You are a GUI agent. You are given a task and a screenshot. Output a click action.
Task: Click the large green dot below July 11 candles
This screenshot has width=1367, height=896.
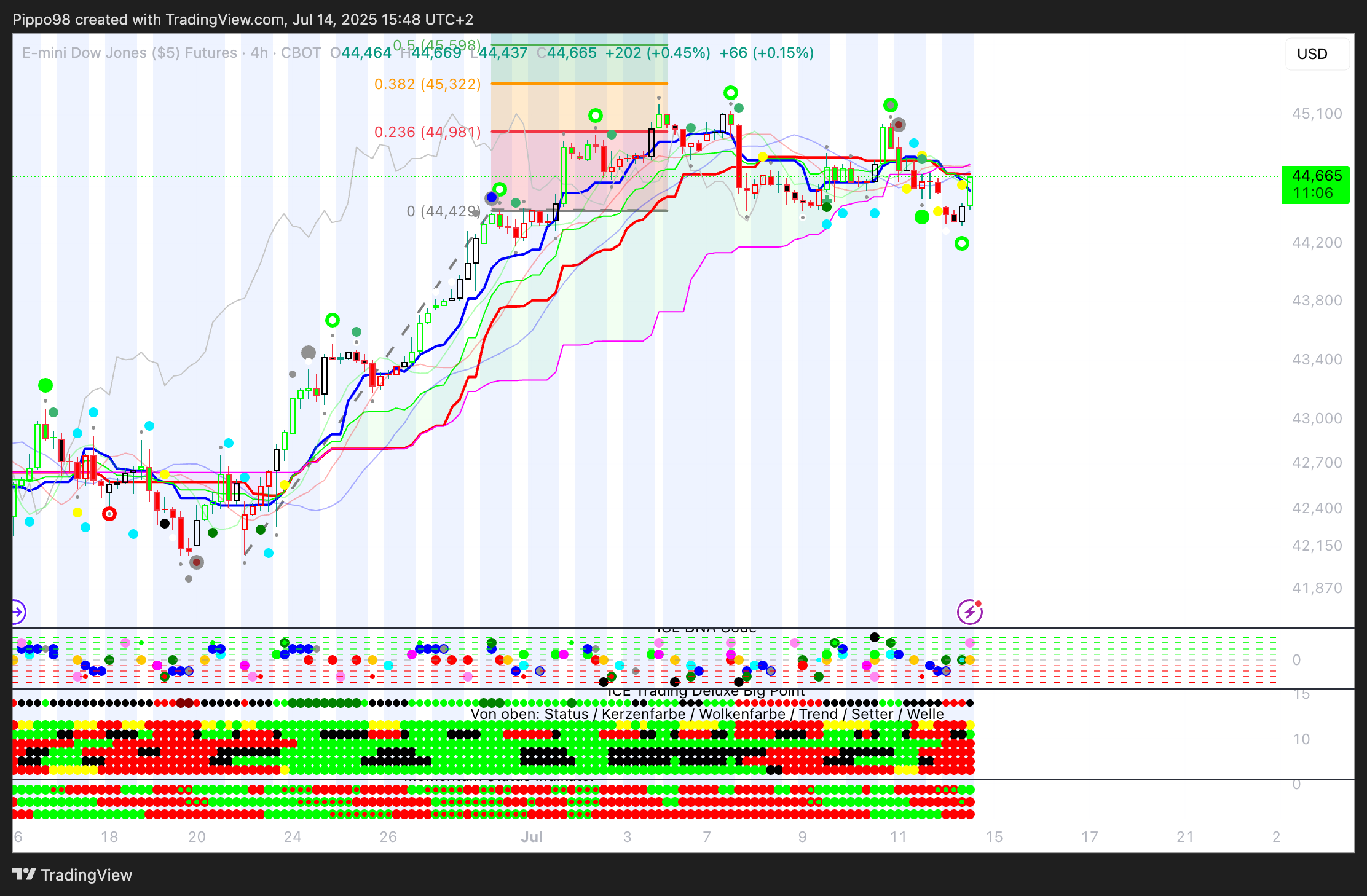click(921, 217)
